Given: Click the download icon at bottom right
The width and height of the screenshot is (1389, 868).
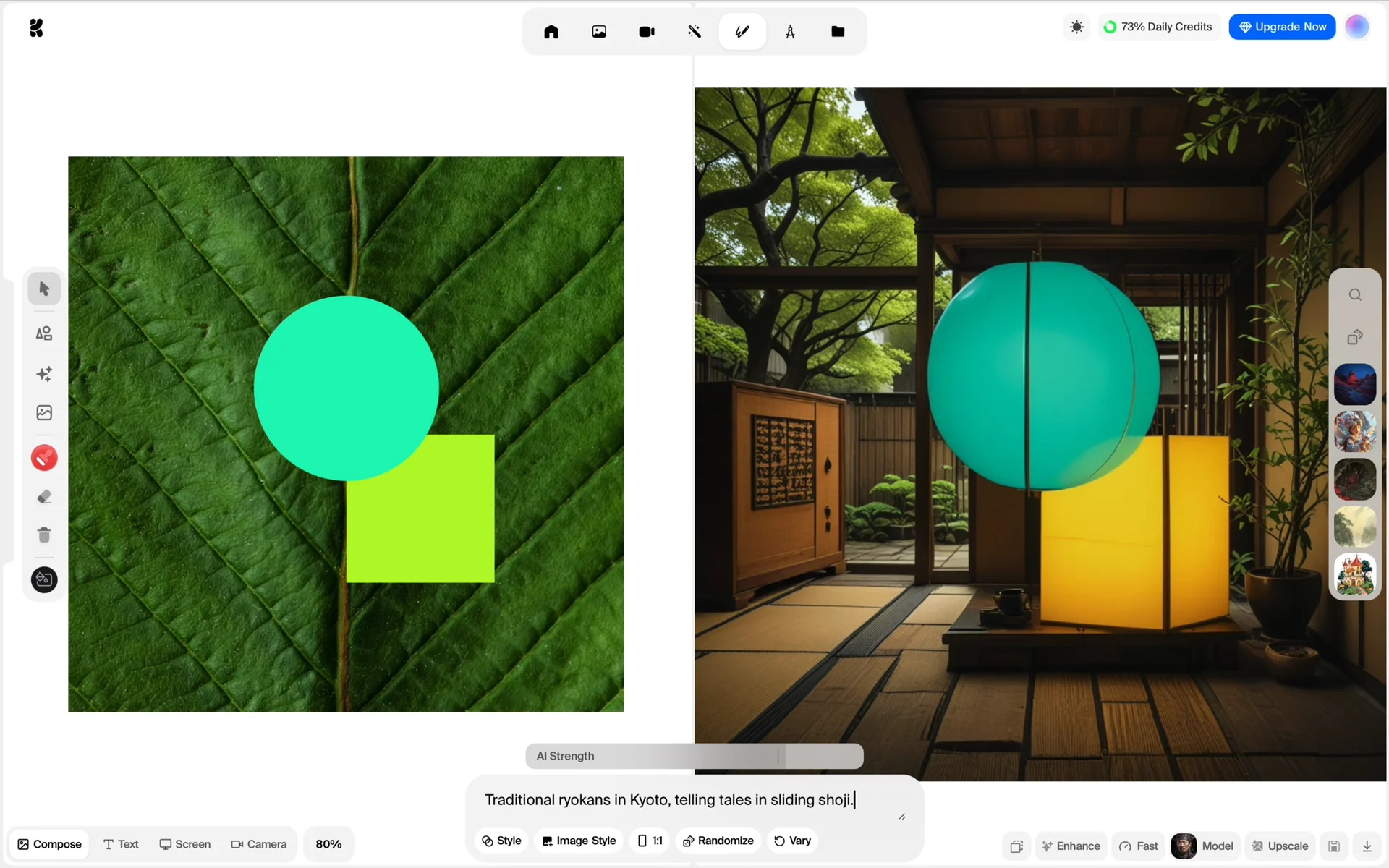Looking at the screenshot, I should click(x=1367, y=846).
